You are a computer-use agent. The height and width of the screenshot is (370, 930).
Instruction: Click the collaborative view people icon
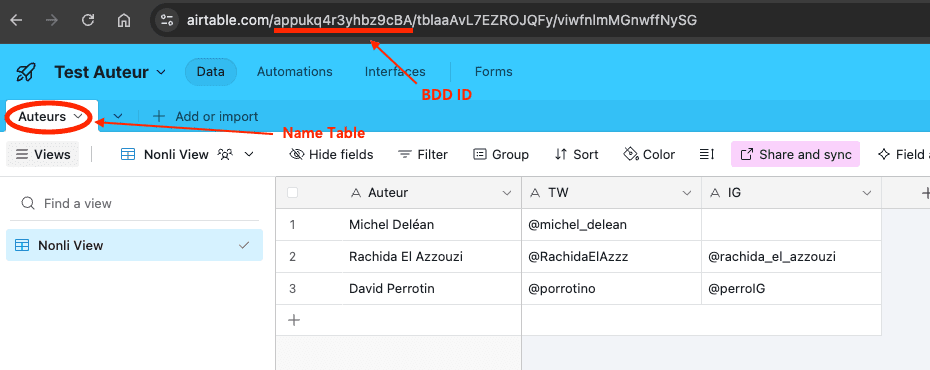(225, 154)
